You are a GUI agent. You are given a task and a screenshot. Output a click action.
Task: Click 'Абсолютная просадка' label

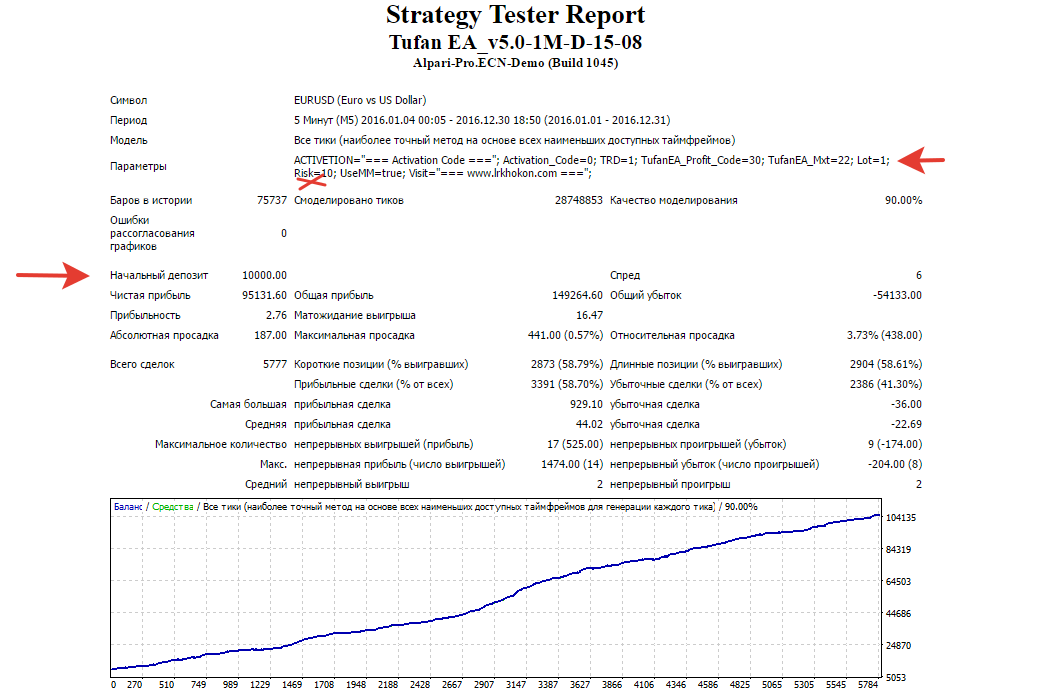[x=164, y=336]
